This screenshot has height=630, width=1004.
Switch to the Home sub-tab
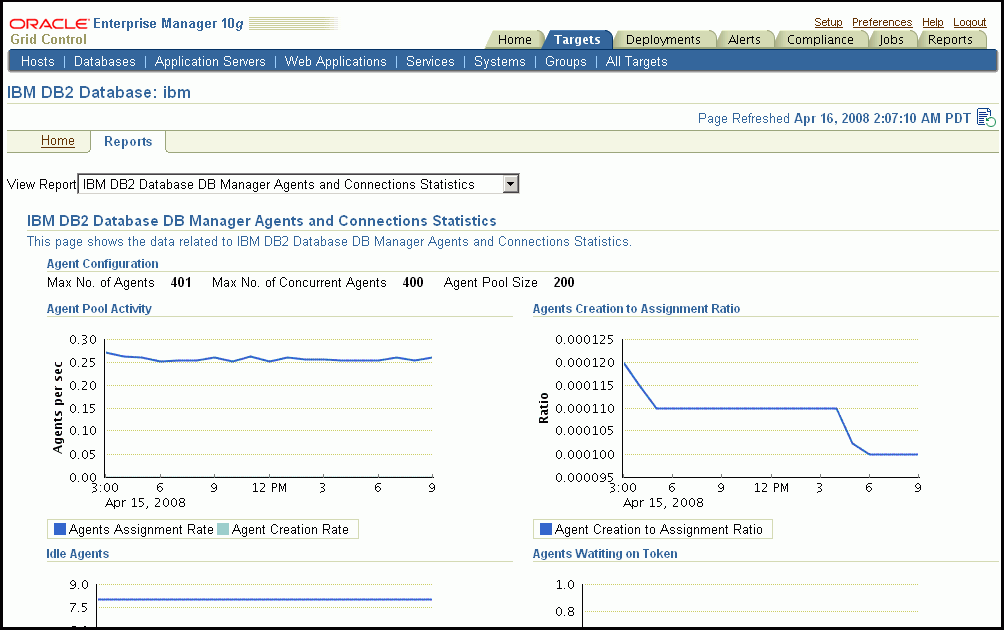pyautogui.click(x=57, y=141)
